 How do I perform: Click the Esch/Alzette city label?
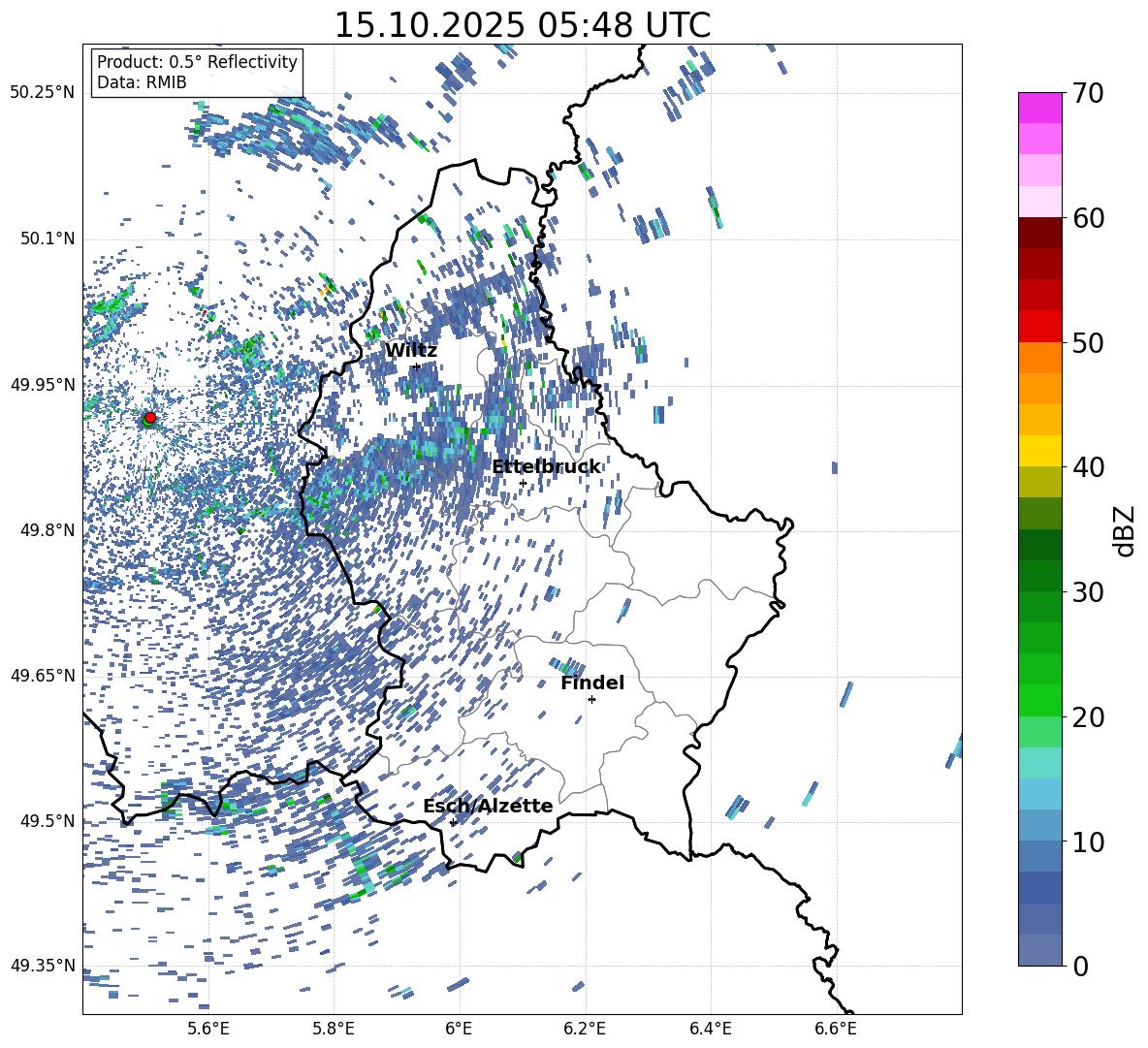(488, 807)
